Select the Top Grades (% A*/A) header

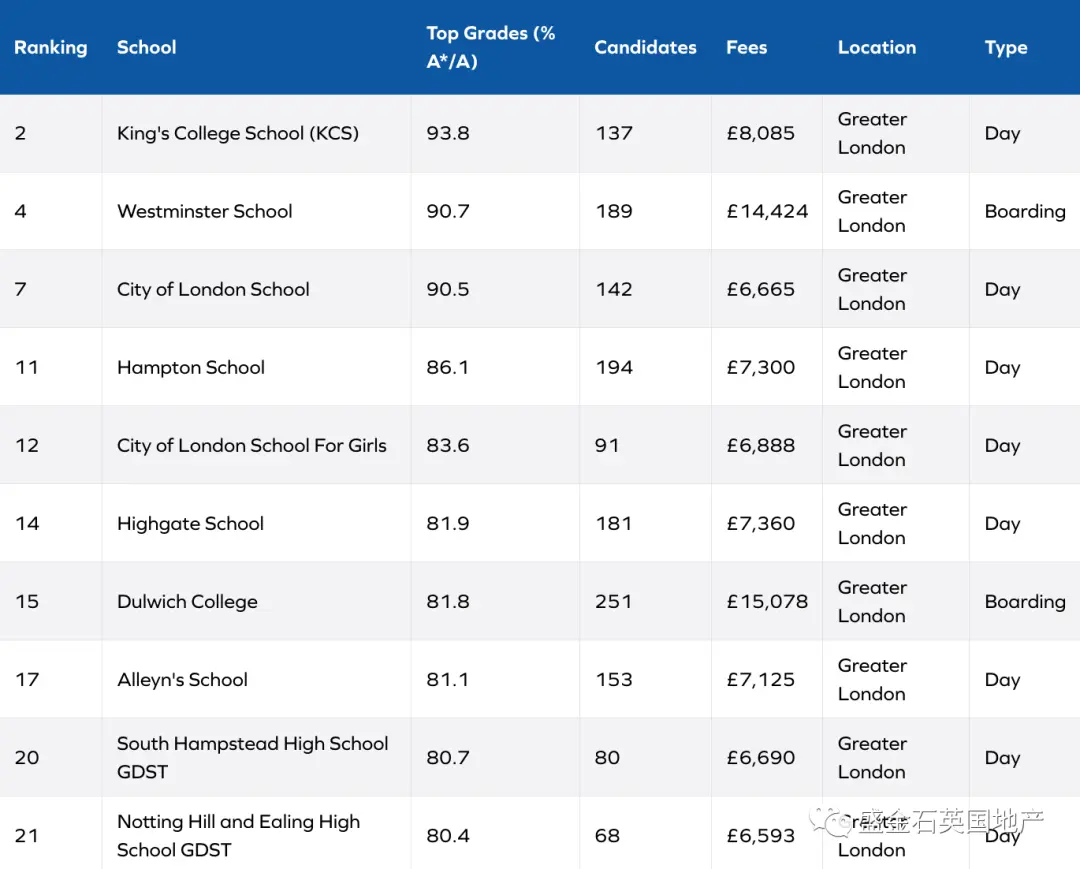tap(490, 48)
